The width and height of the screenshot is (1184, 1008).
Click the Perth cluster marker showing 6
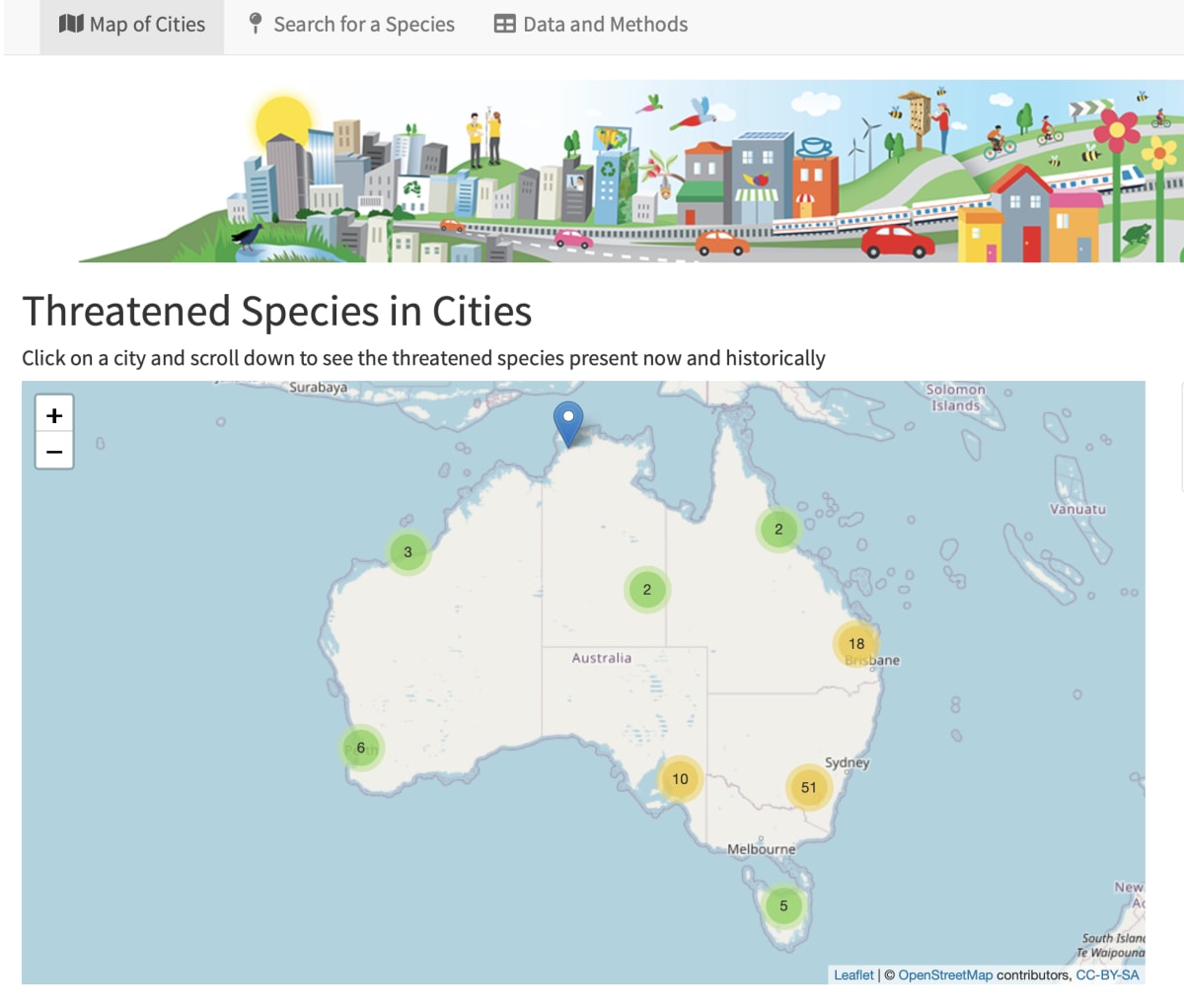click(360, 748)
